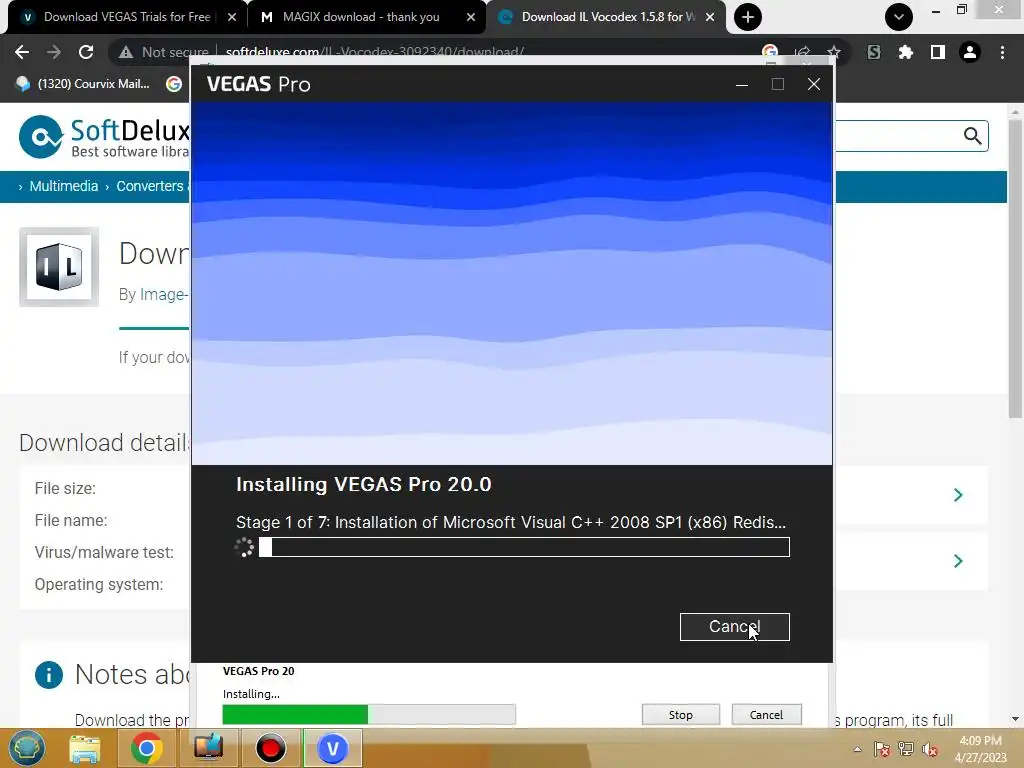Open the Google bookmark icon
Image resolution: width=1024 pixels, height=768 pixels.
point(174,84)
